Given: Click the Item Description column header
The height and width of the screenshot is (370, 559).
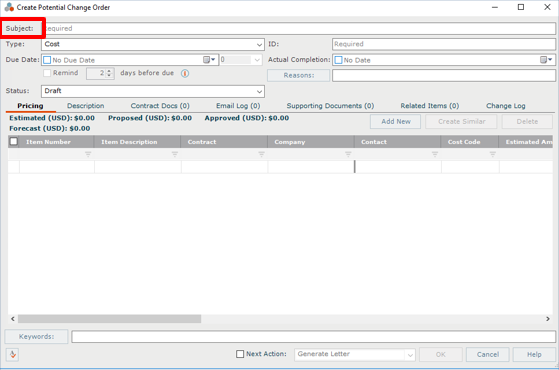Looking at the screenshot, I should tap(137, 142).
